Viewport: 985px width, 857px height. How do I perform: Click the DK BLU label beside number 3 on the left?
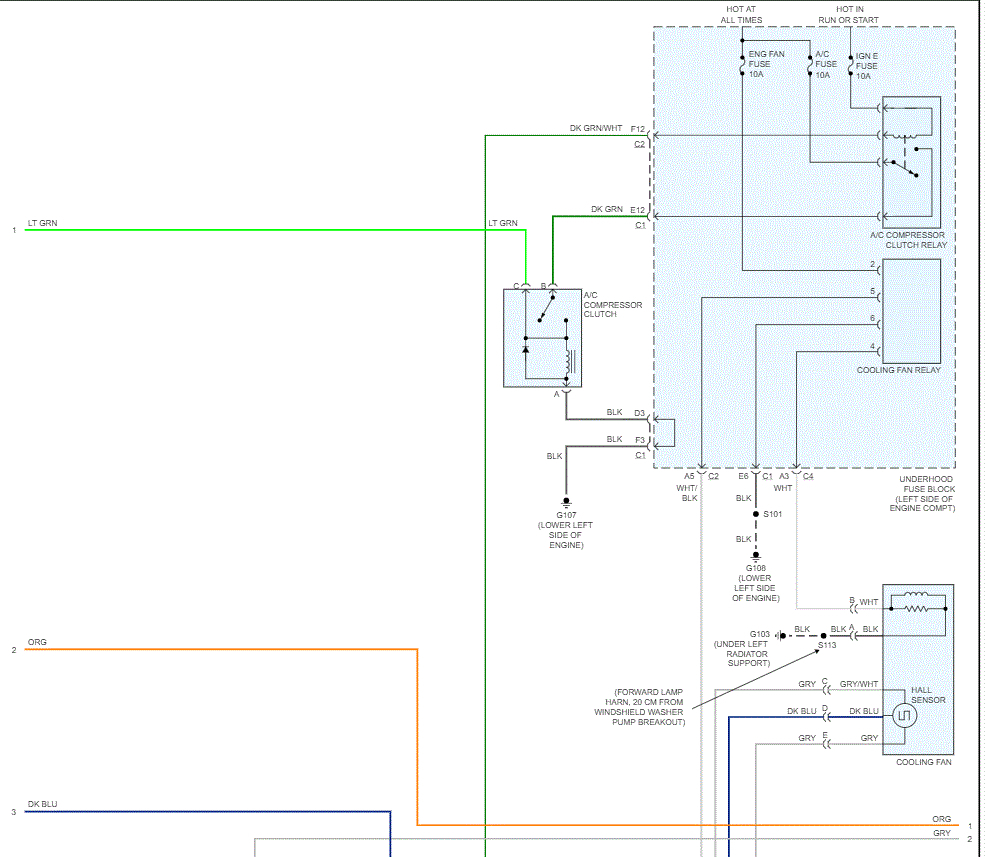[x=42, y=804]
